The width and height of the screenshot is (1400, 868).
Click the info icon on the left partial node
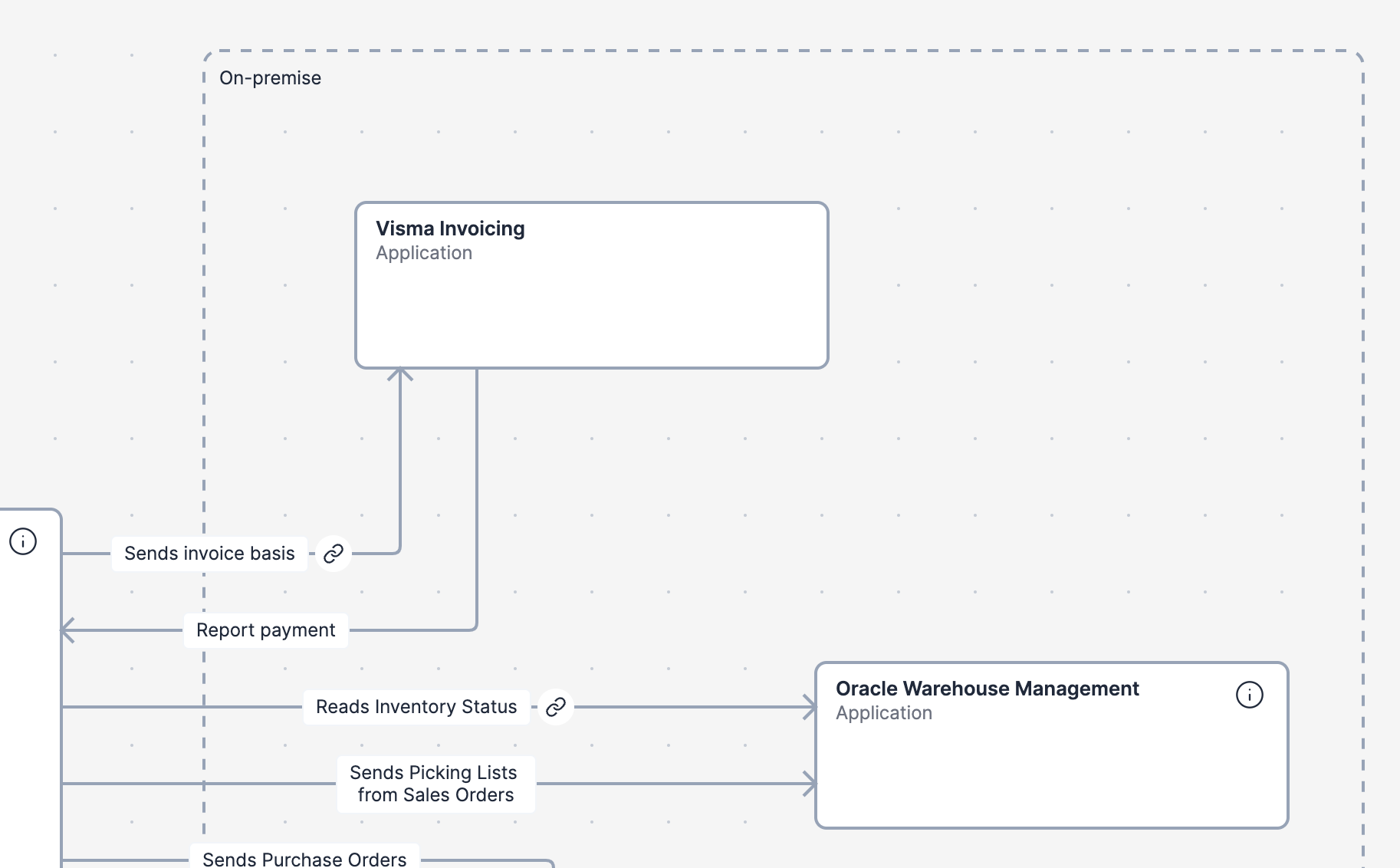tap(22, 540)
